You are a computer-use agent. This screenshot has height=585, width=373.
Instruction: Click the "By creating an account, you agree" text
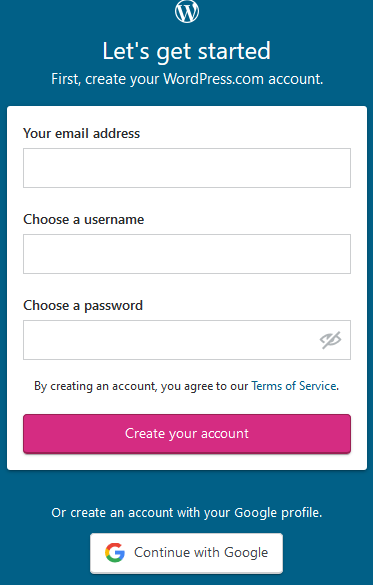pyautogui.click(x=141, y=386)
